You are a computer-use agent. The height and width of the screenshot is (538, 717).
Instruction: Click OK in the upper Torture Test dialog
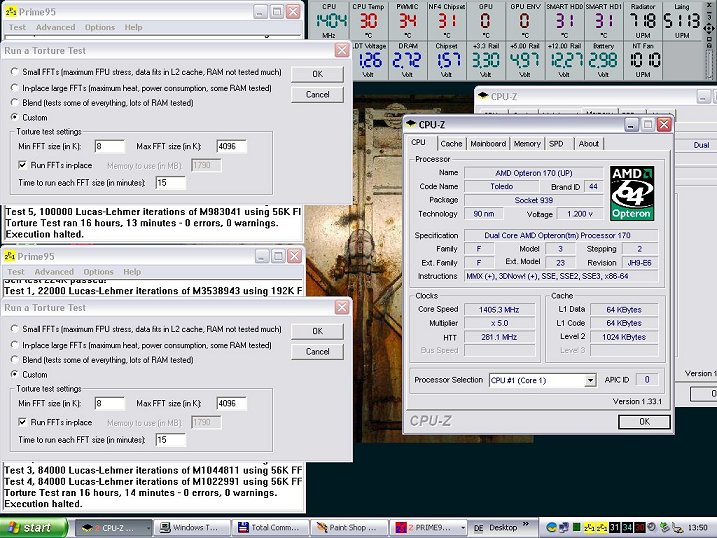[x=317, y=74]
